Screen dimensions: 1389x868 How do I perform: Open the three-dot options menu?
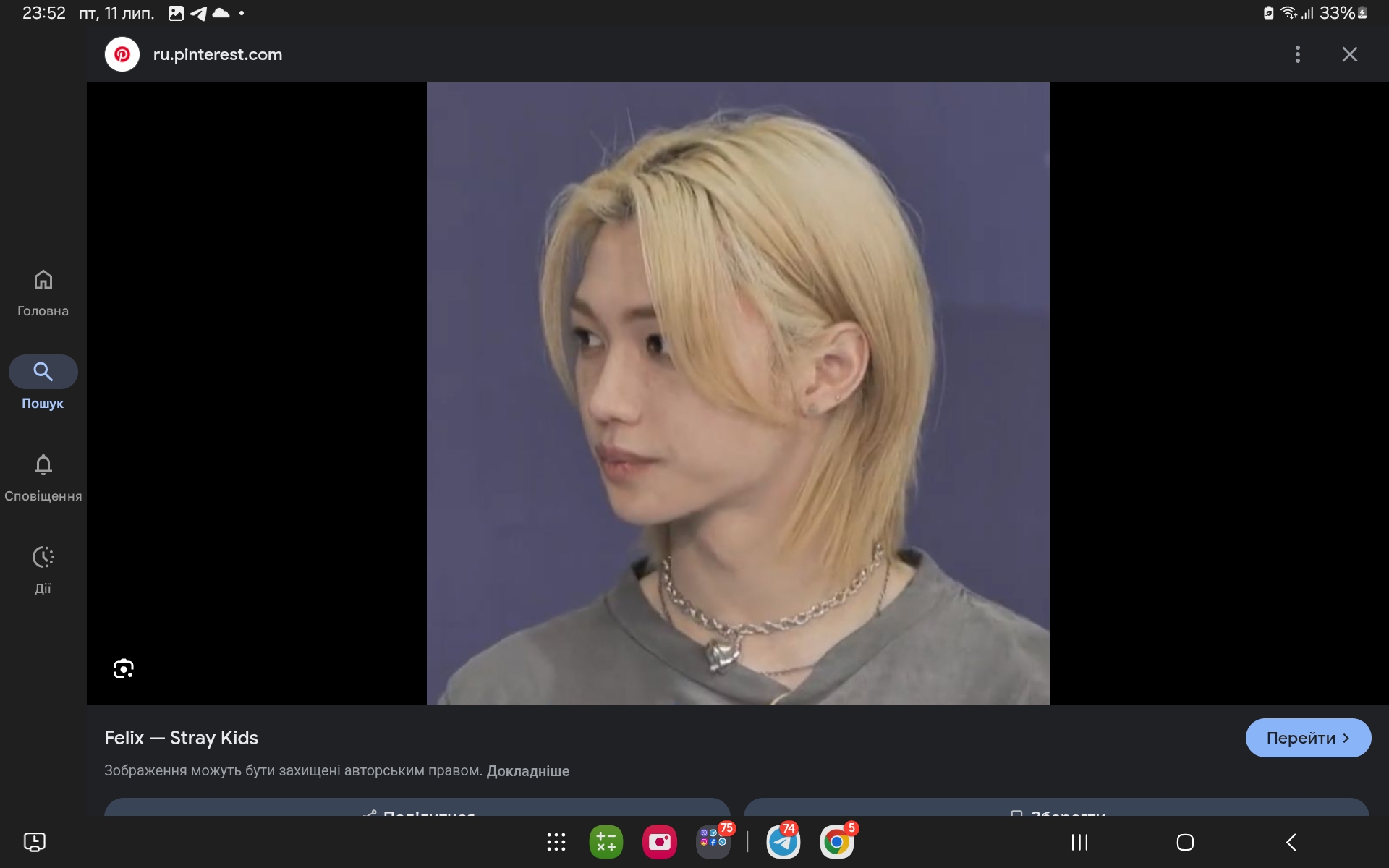(1297, 54)
